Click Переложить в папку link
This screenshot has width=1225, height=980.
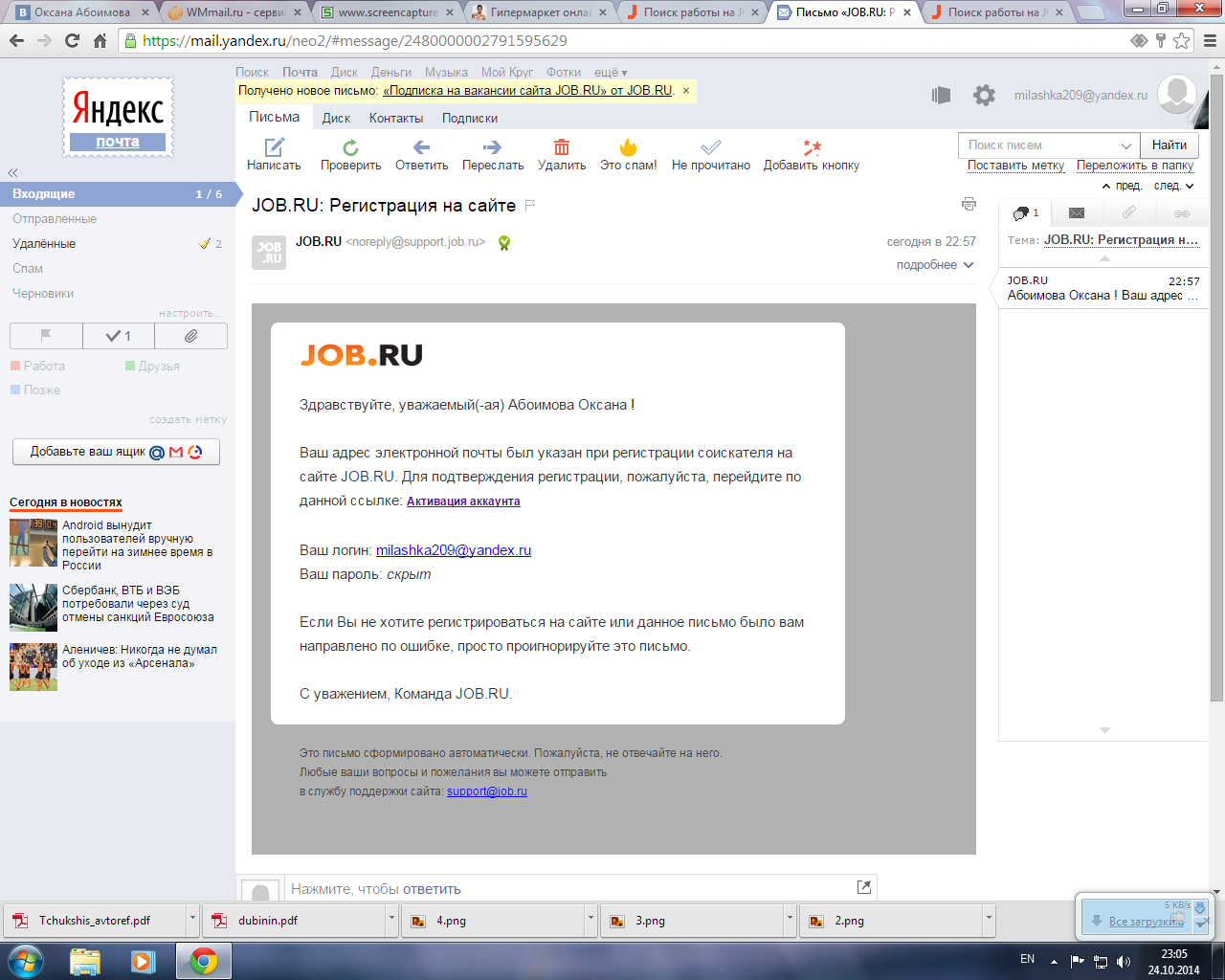point(1135,166)
